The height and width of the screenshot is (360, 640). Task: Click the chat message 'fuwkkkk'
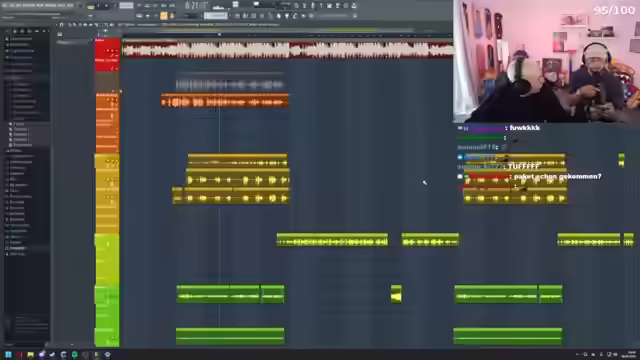[524, 128]
